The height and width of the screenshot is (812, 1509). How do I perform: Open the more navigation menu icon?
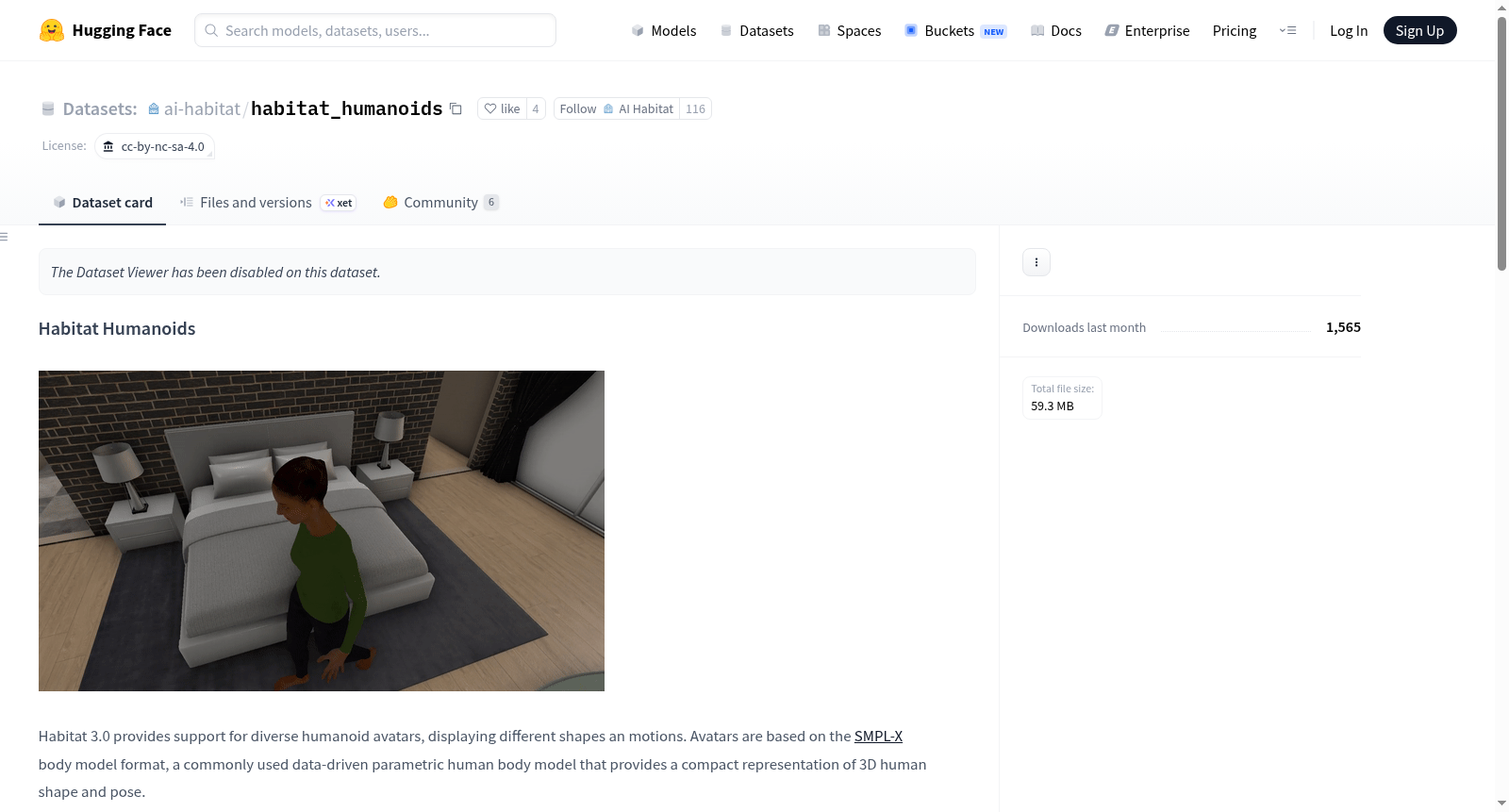point(1287,30)
